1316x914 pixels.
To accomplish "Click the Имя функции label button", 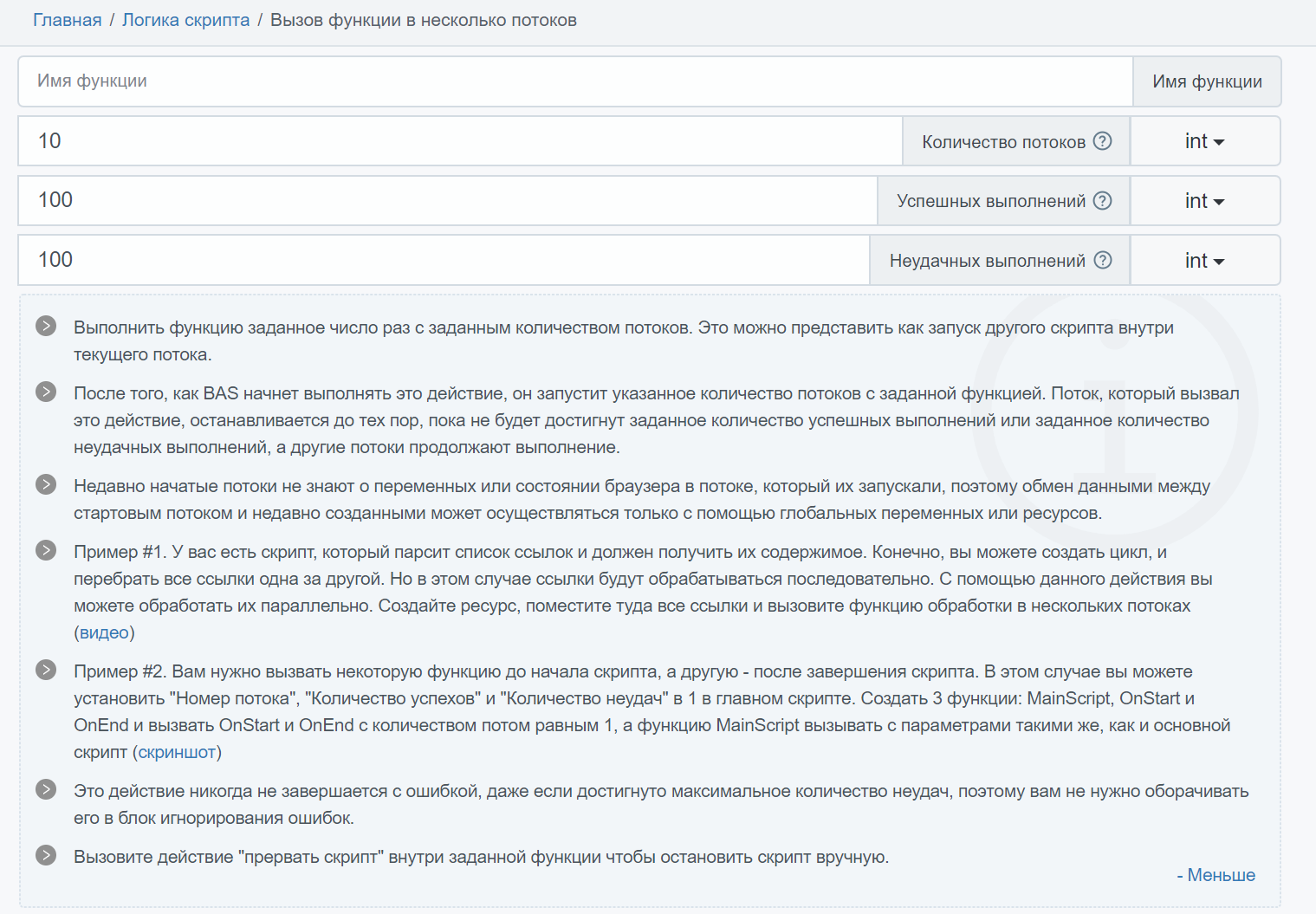I will click(x=1207, y=81).
